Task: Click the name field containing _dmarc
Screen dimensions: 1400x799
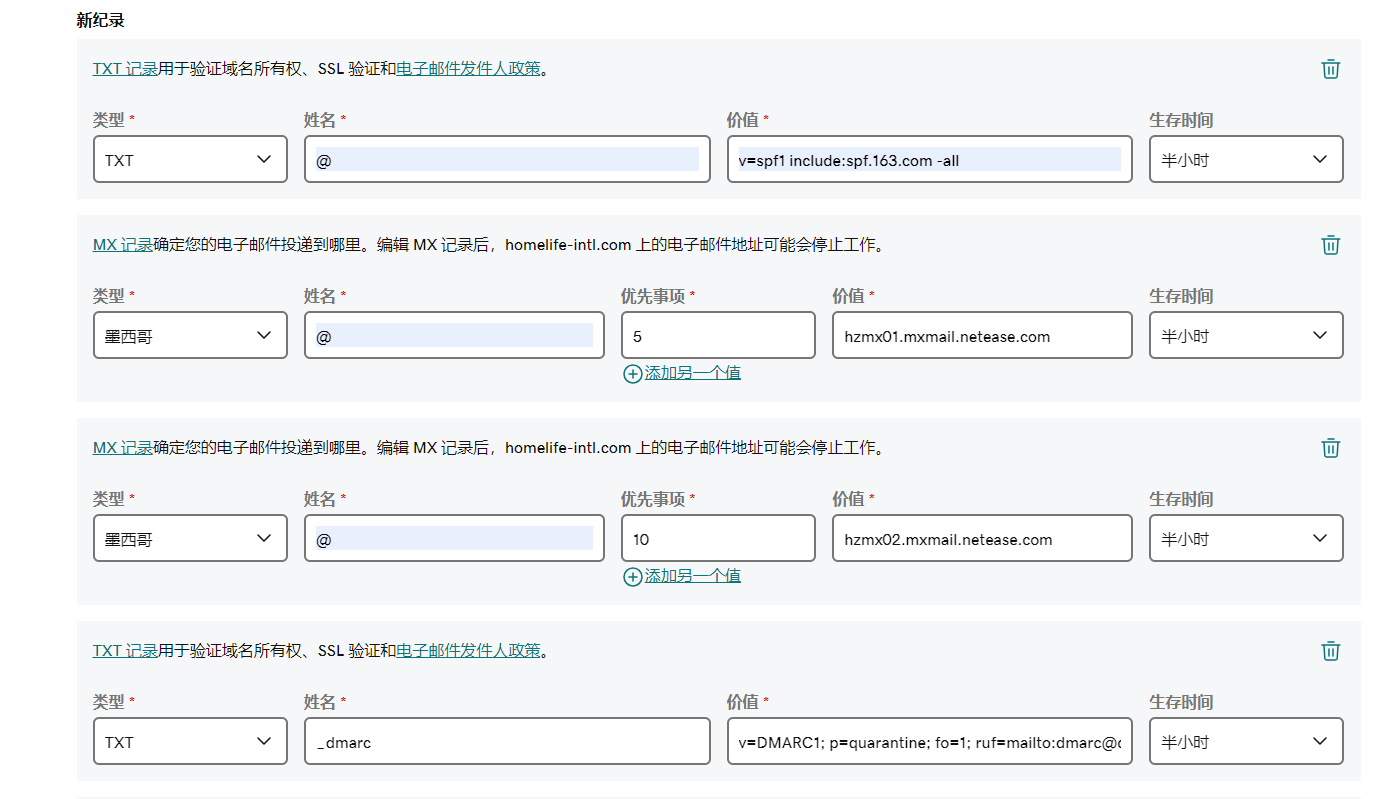Action: pyautogui.click(x=506, y=742)
